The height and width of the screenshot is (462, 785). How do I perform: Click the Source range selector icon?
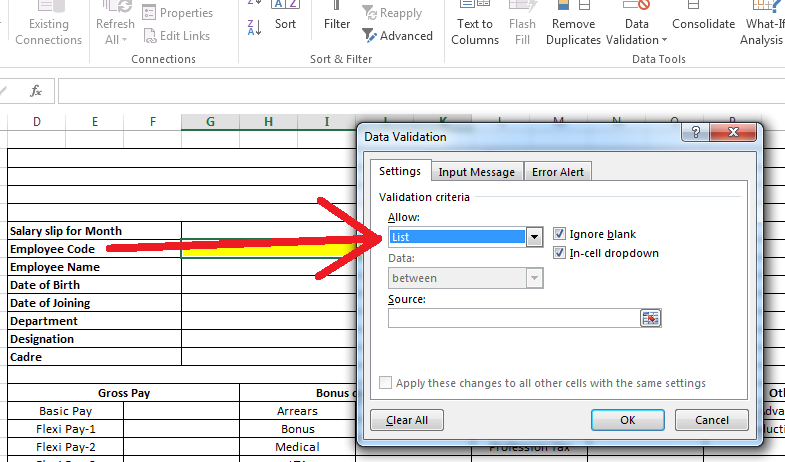[650, 318]
